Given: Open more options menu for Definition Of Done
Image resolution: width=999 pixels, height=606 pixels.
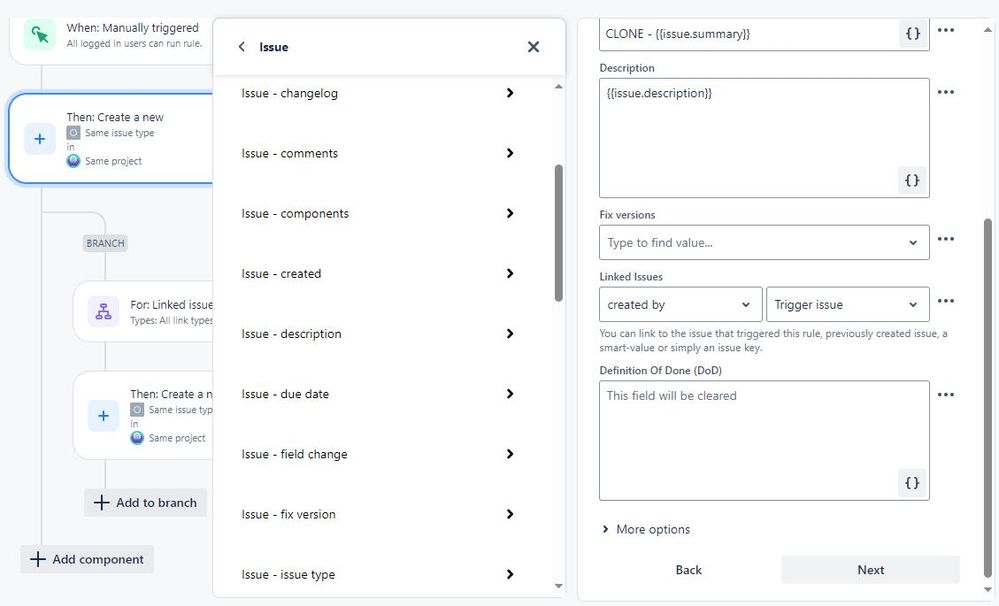Looking at the screenshot, I should coord(946,394).
